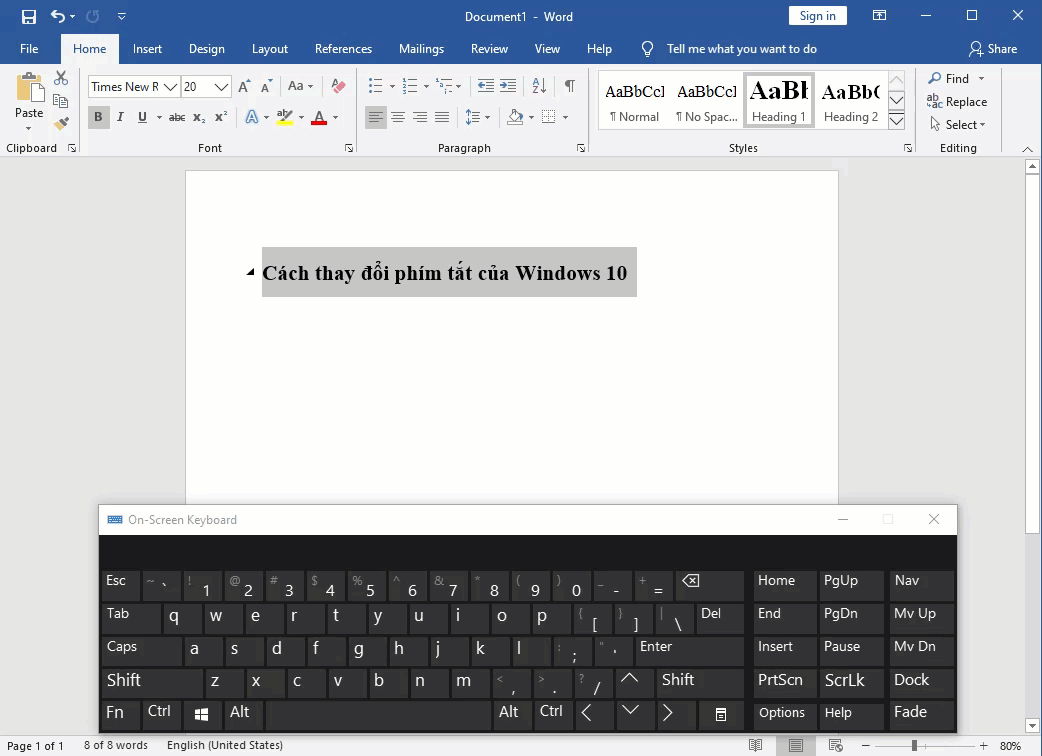Apply shading with the paint bucket icon
This screenshot has height=756, width=1042.
coord(515,117)
